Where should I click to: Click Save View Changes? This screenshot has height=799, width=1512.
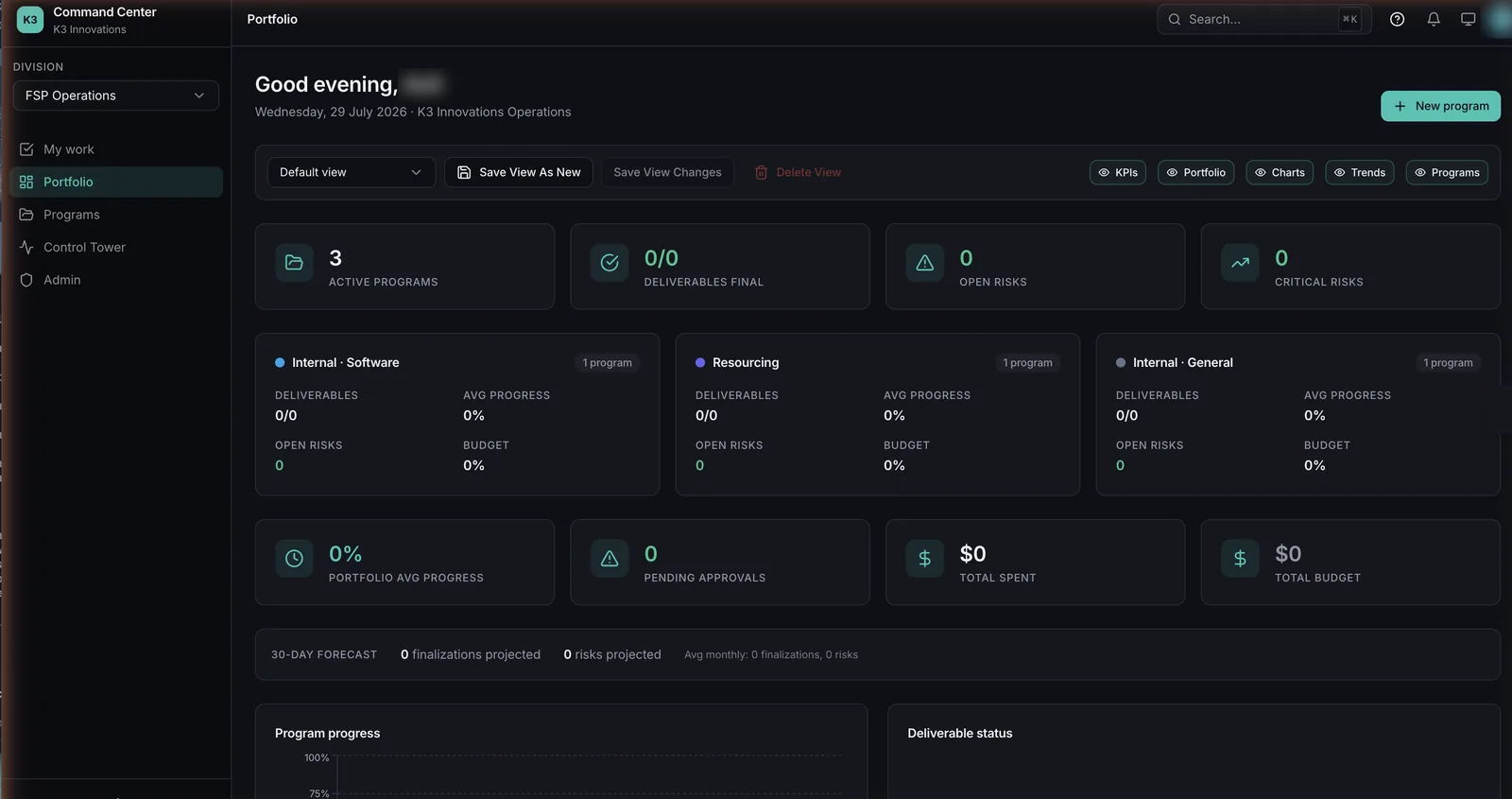pyautogui.click(x=667, y=172)
